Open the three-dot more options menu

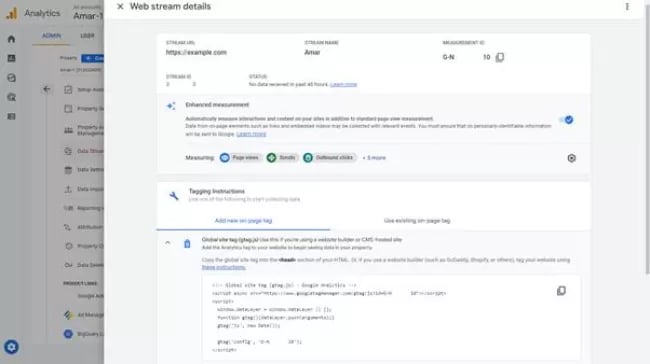627,7
